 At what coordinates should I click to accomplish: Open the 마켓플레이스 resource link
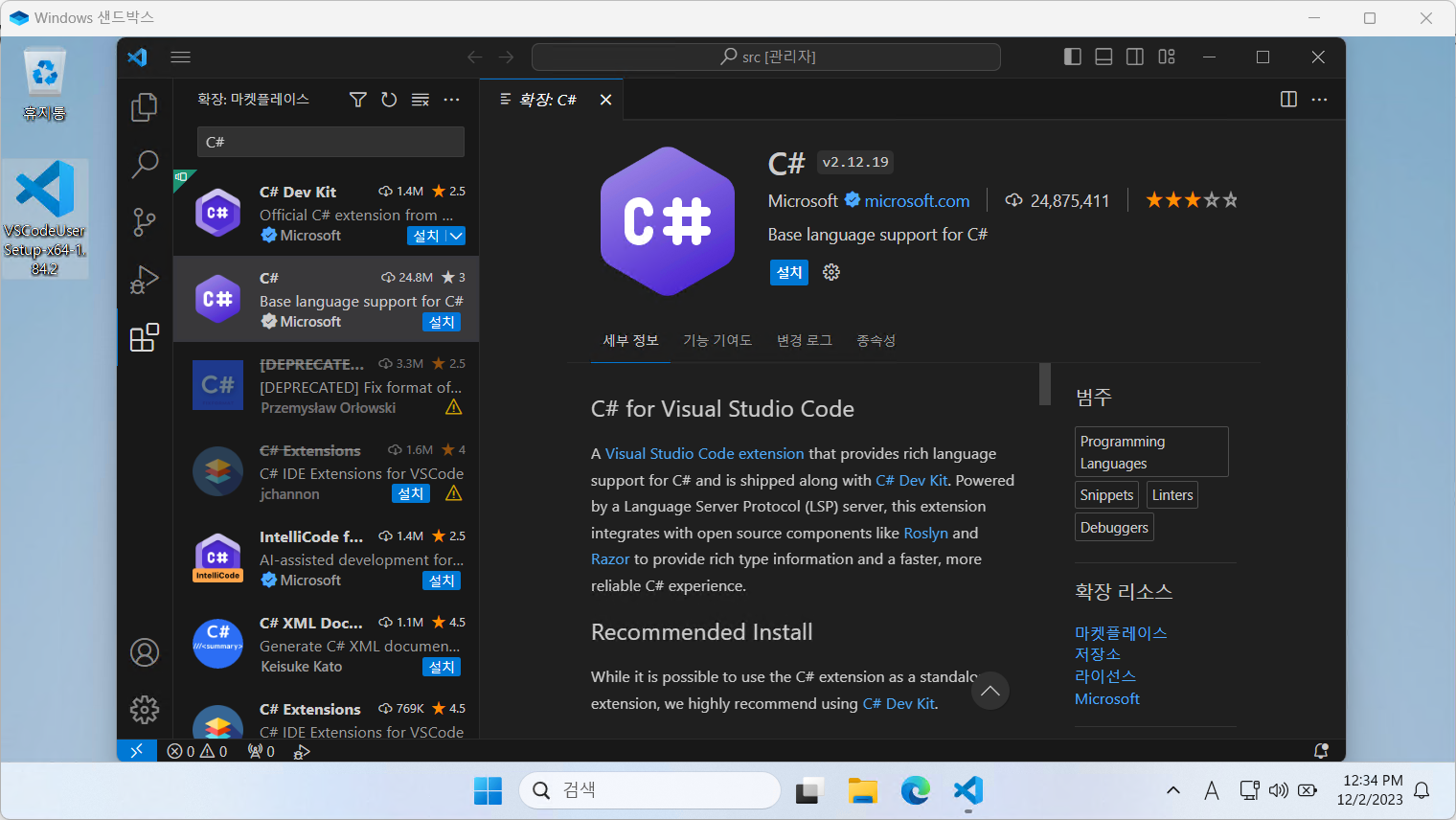pyautogui.click(x=1121, y=632)
